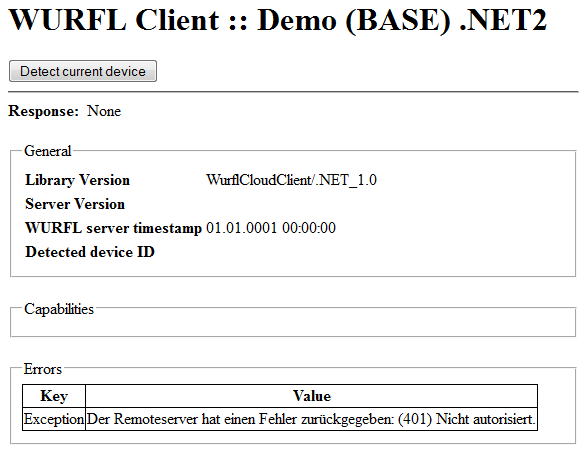Click the Detect current device button
This screenshot has height=452, width=586.
click(83, 71)
